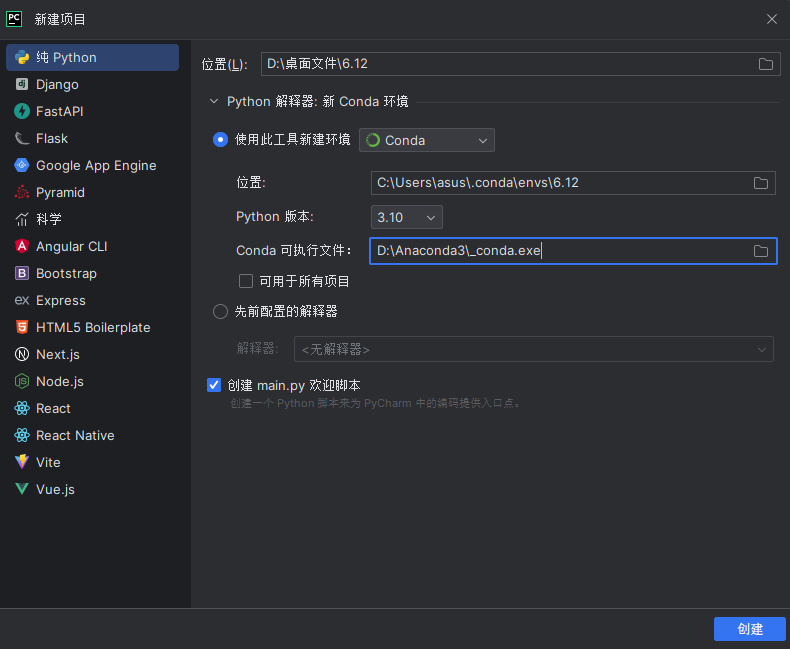Click the Angular CLI icon
Screen dimensions: 790x649
[22, 246]
